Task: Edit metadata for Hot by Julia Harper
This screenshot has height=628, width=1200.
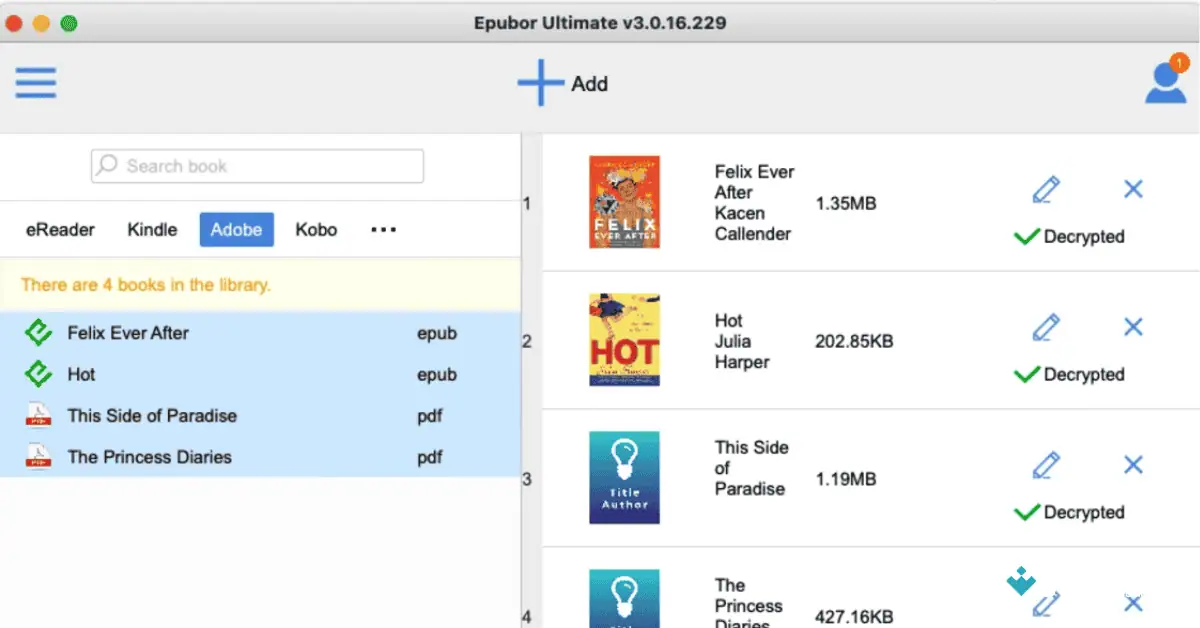Action: click(x=1044, y=327)
